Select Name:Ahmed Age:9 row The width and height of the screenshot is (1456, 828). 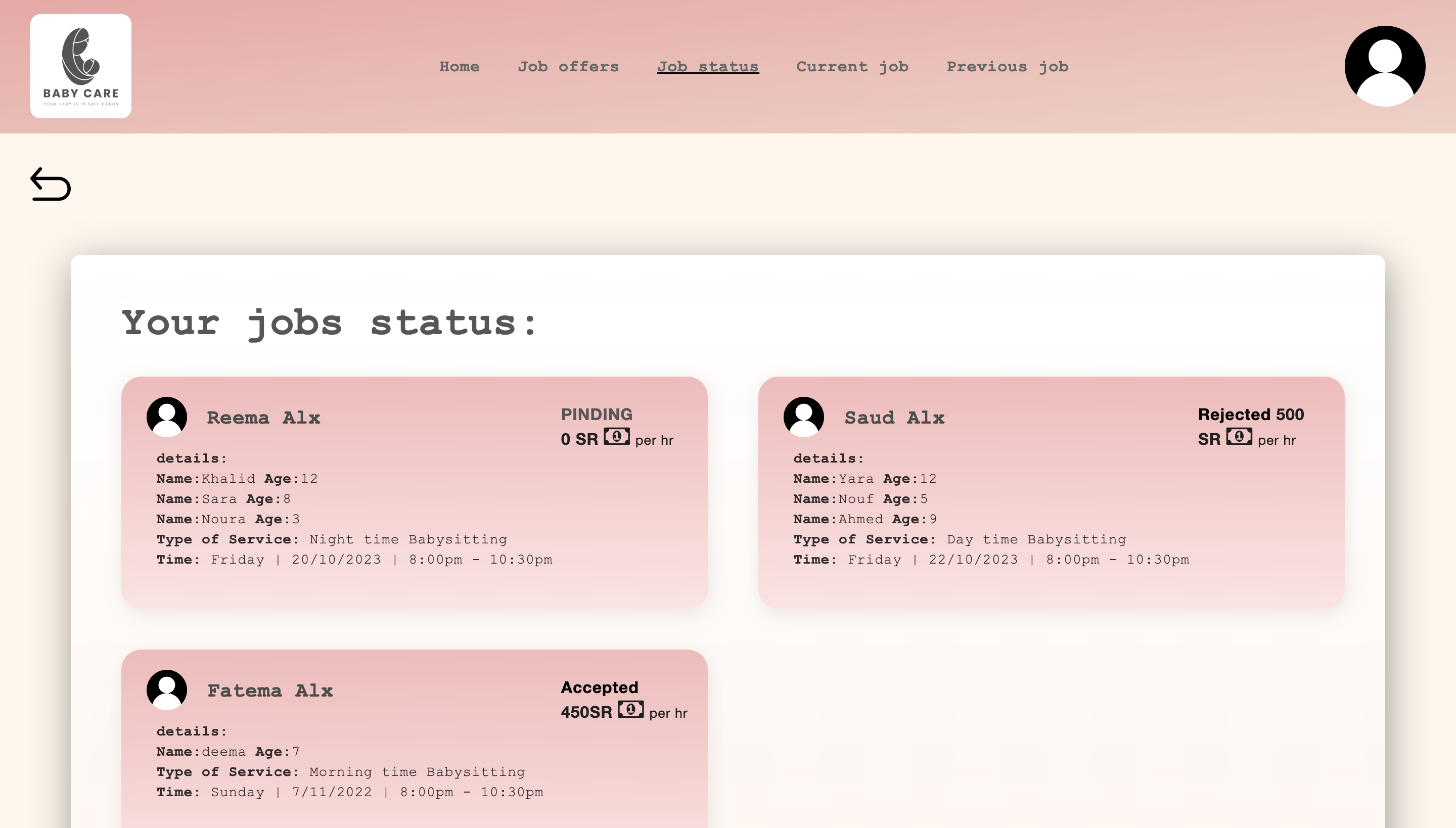click(865, 519)
